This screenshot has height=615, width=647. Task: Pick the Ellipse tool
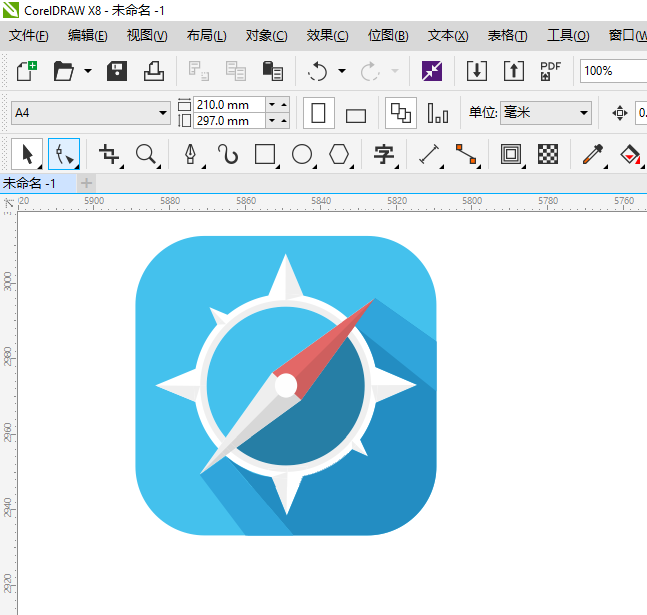coord(302,154)
